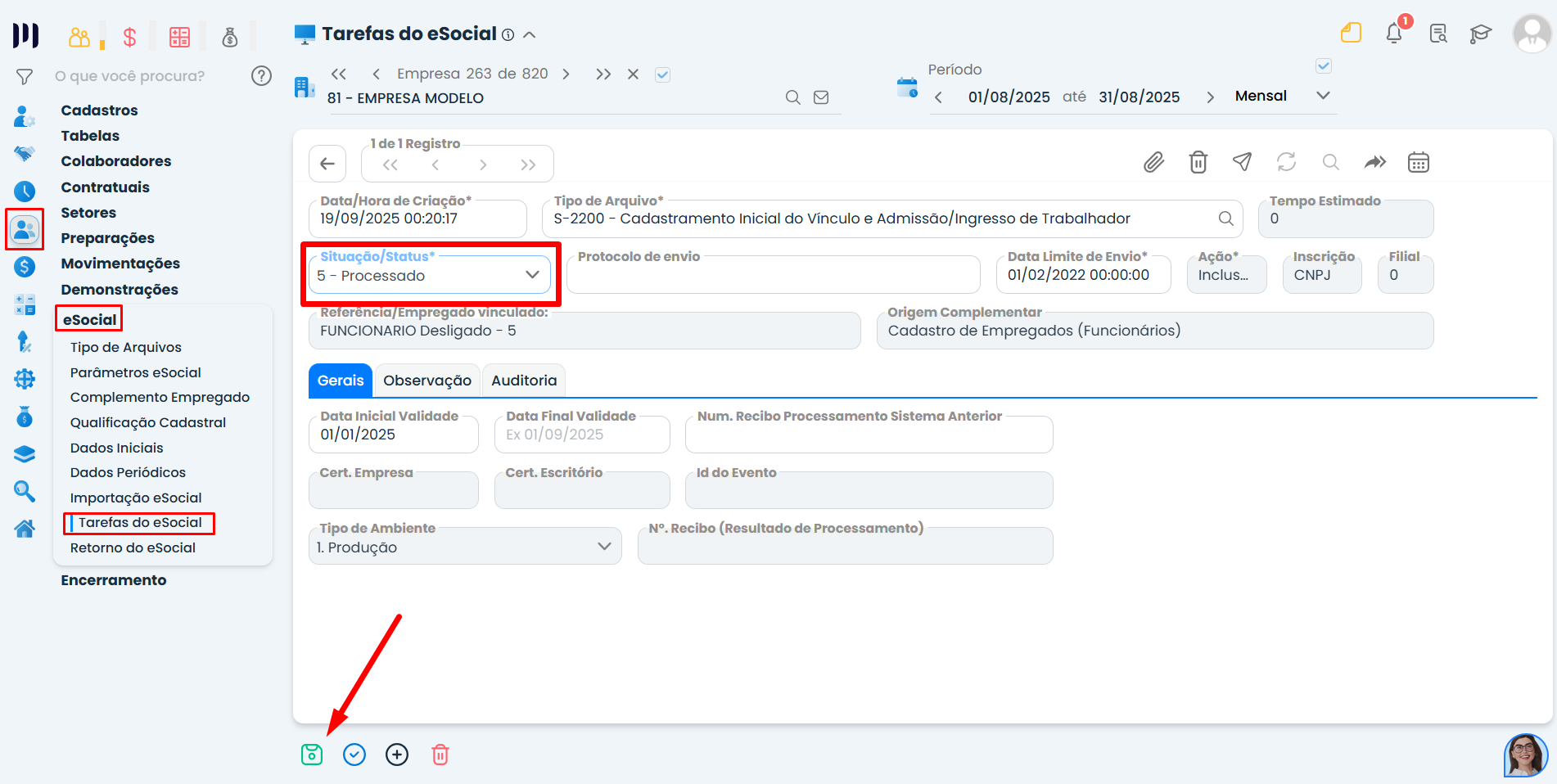Go to previous company with left chevron
This screenshot has height=784, width=1557.
pyautogui.click(x=377, y=74)
